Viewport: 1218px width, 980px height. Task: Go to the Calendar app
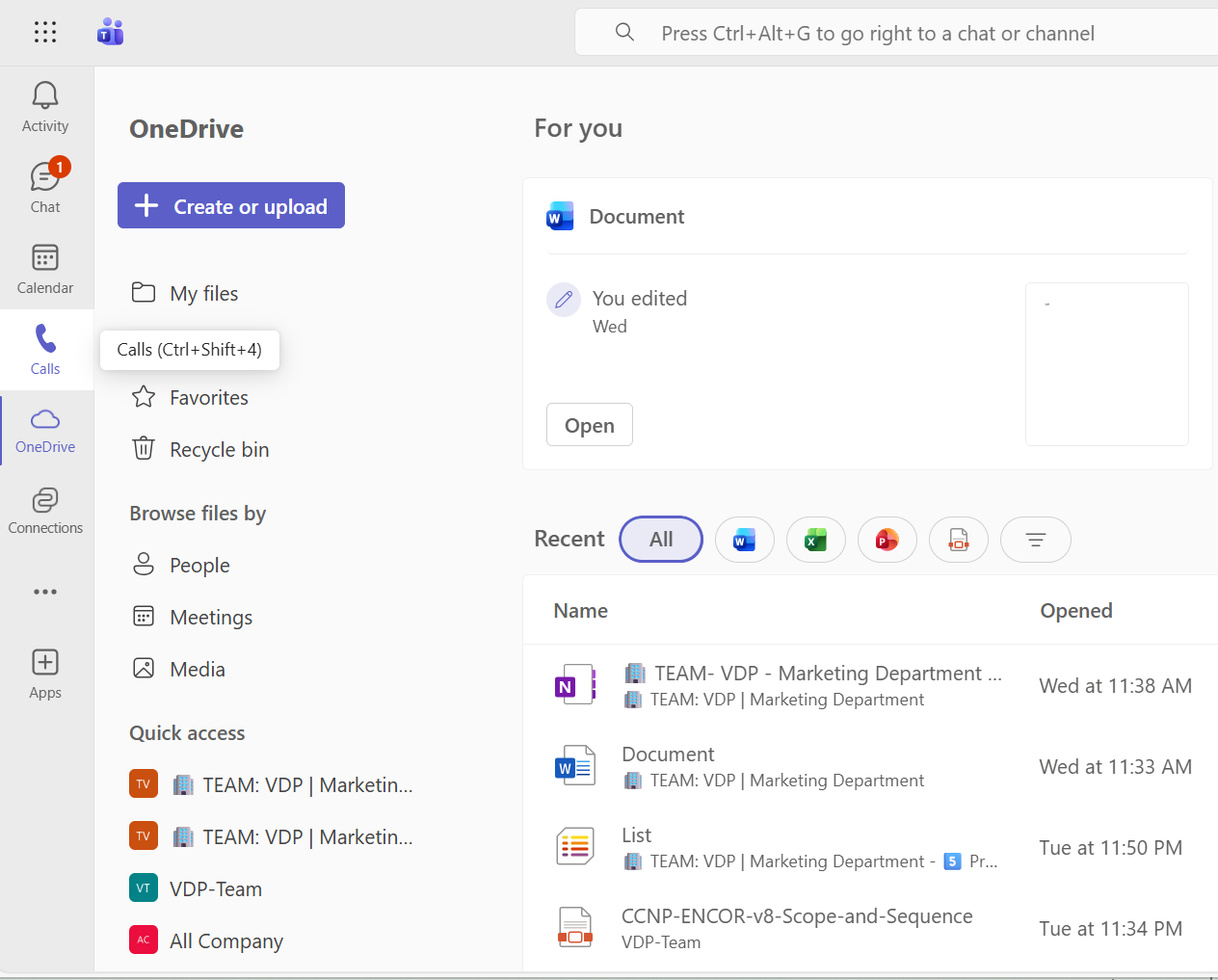pos(45,268)
